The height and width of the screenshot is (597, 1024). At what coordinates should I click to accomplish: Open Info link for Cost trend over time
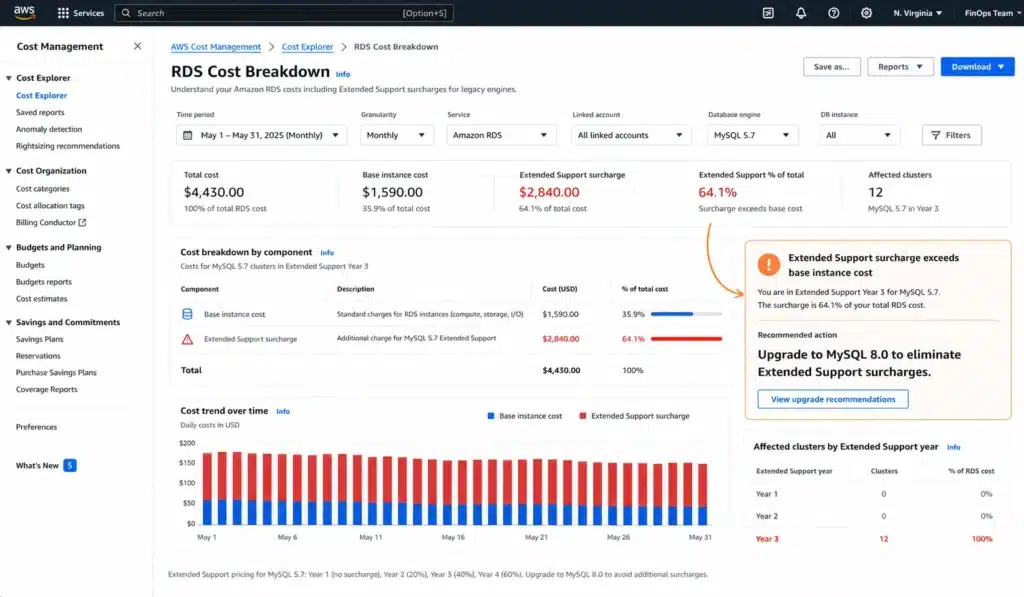point(283,411)
